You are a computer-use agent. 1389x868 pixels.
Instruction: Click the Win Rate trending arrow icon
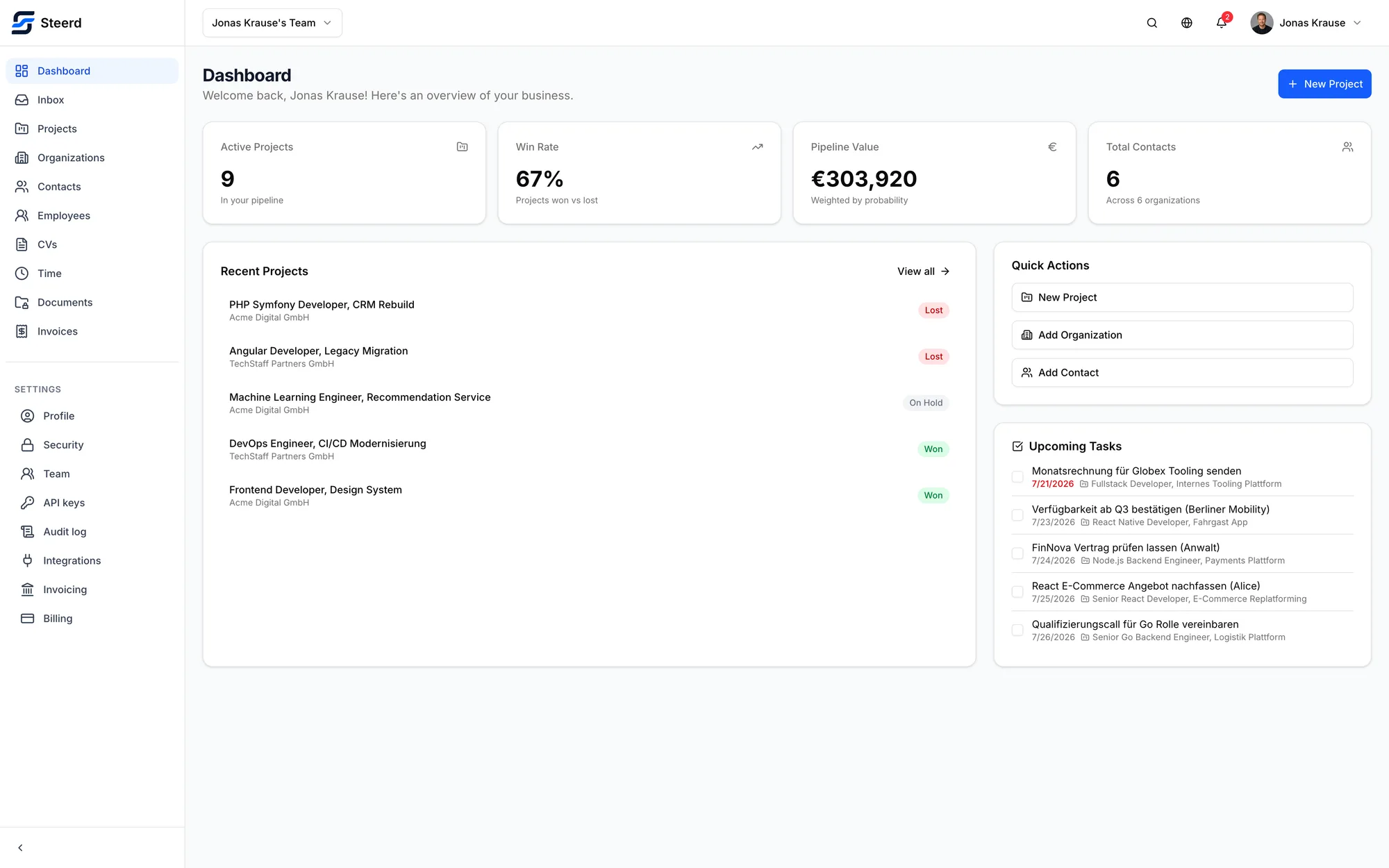[757, 147]
